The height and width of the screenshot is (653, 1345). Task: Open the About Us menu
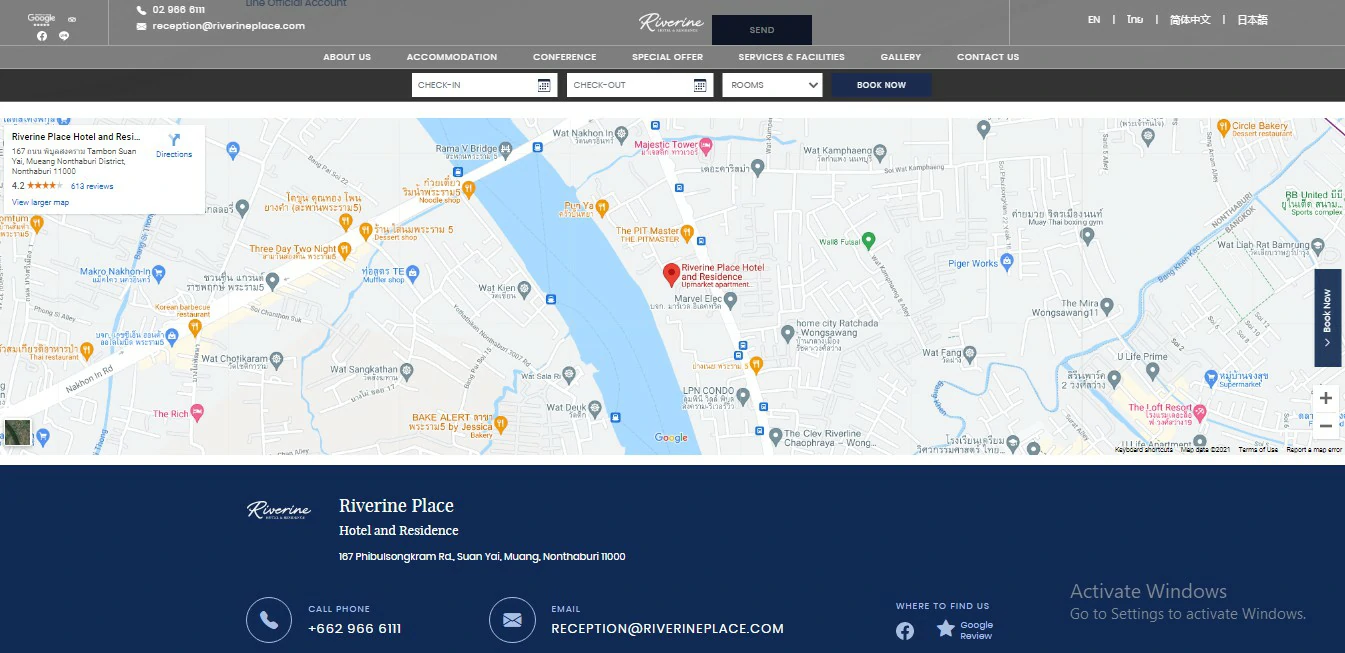[347, 57]
